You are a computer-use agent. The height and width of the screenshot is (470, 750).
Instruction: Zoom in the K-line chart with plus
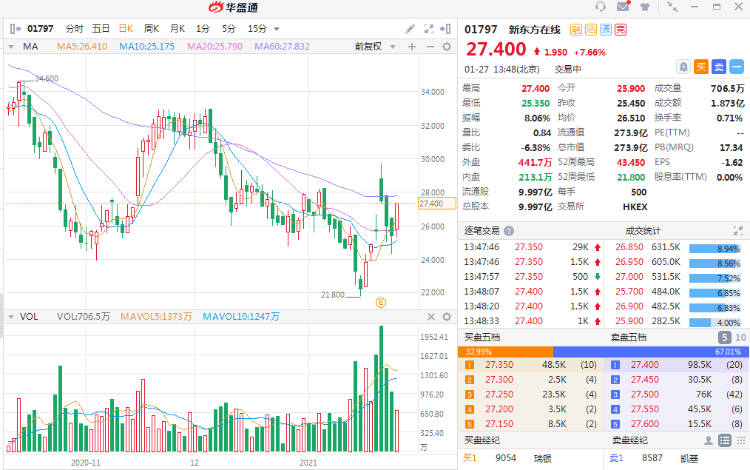[x=412, y=46]
